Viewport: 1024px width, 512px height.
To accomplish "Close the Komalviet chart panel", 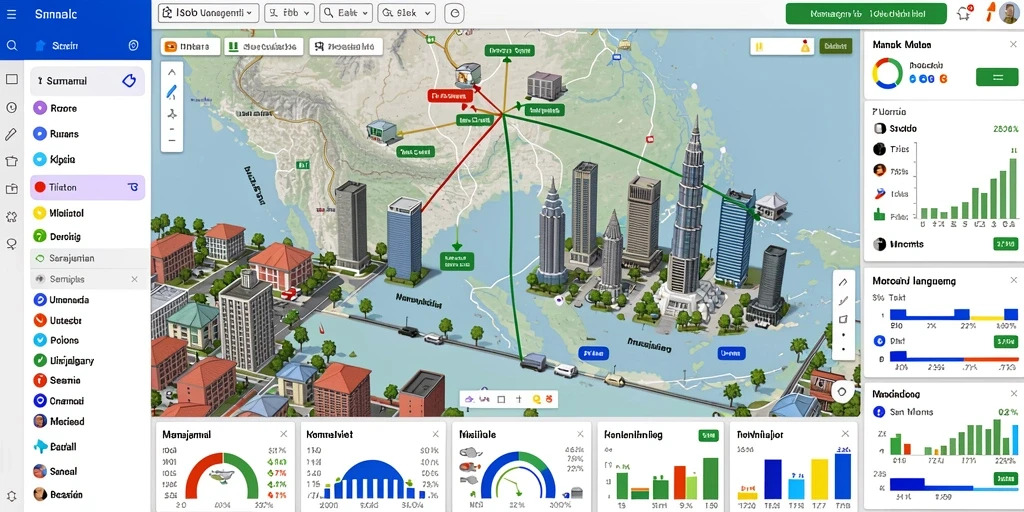I will [435, 434].
